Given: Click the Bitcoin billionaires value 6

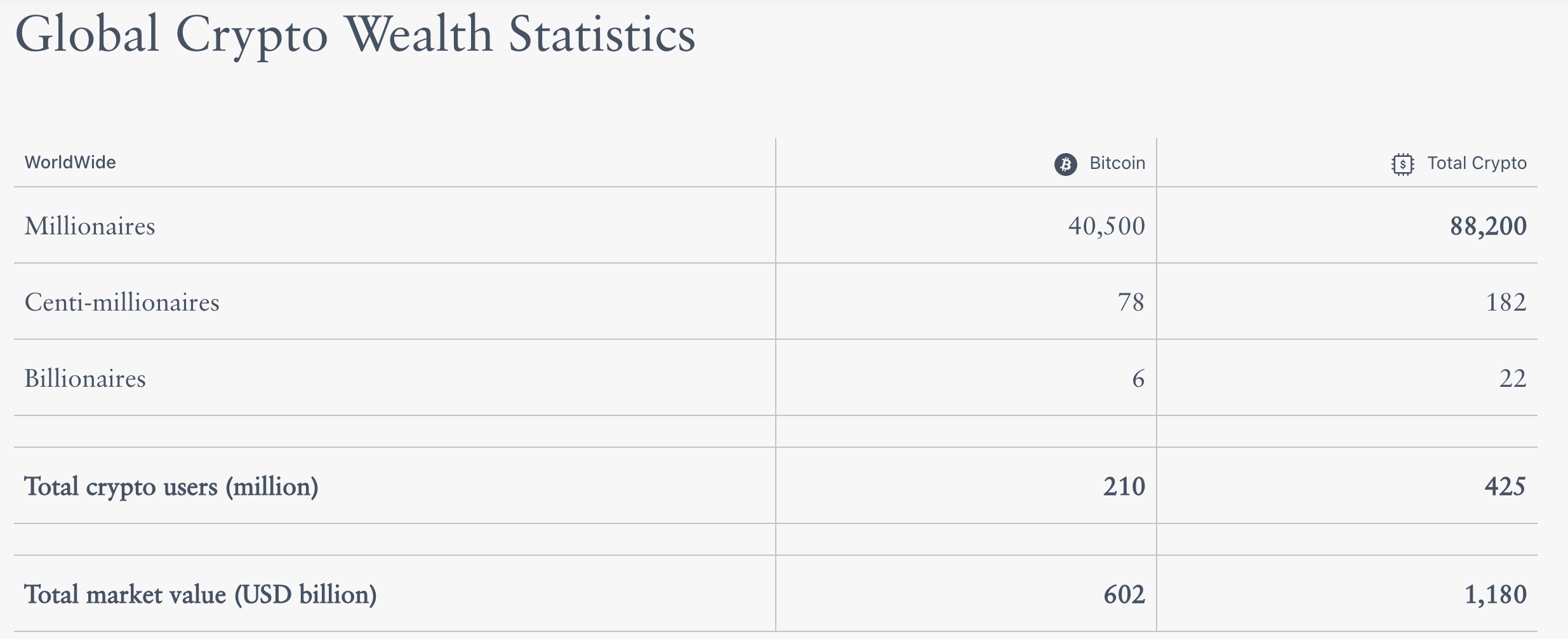Looking at the screenshot, I should pos(1138,379).
